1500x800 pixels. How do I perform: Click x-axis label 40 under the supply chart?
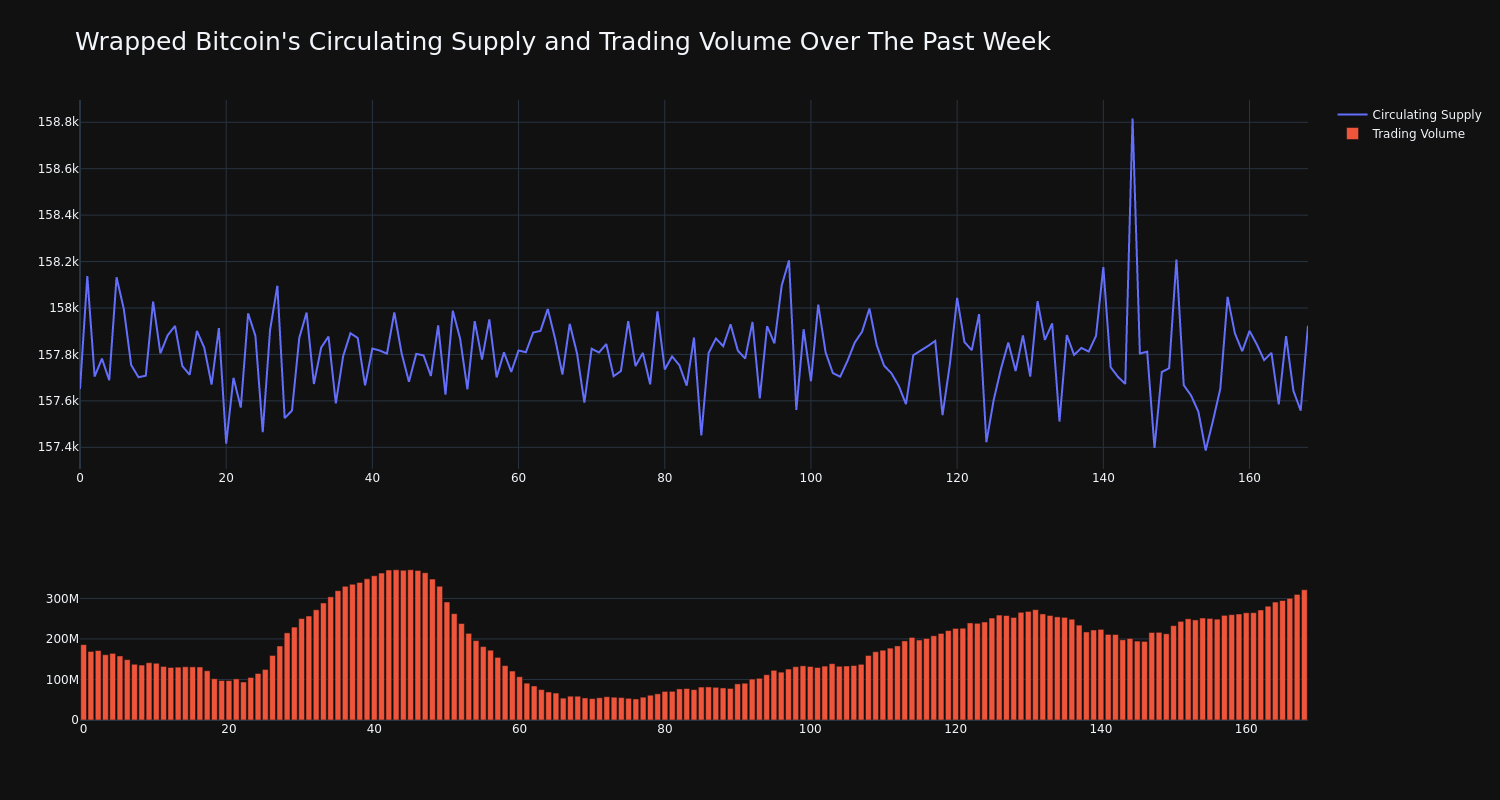(x=372, y=478)
